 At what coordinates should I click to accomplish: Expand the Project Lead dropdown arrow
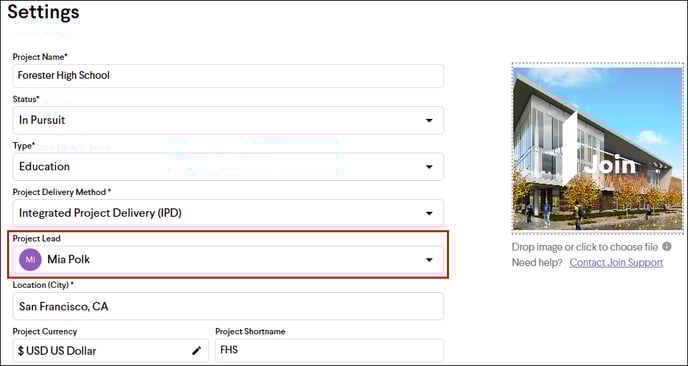[429, 260]
